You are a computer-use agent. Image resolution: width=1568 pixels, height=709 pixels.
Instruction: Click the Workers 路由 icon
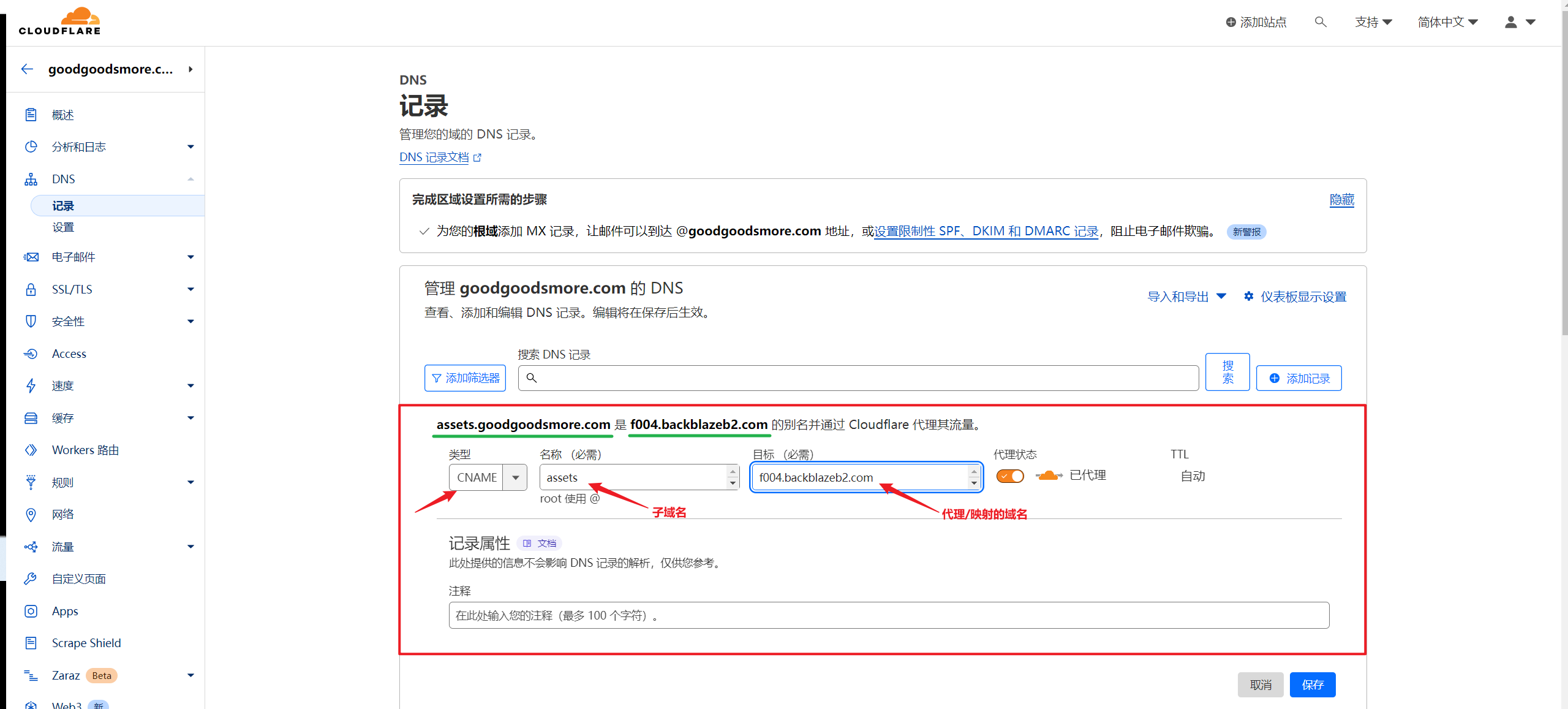[31, 450]
